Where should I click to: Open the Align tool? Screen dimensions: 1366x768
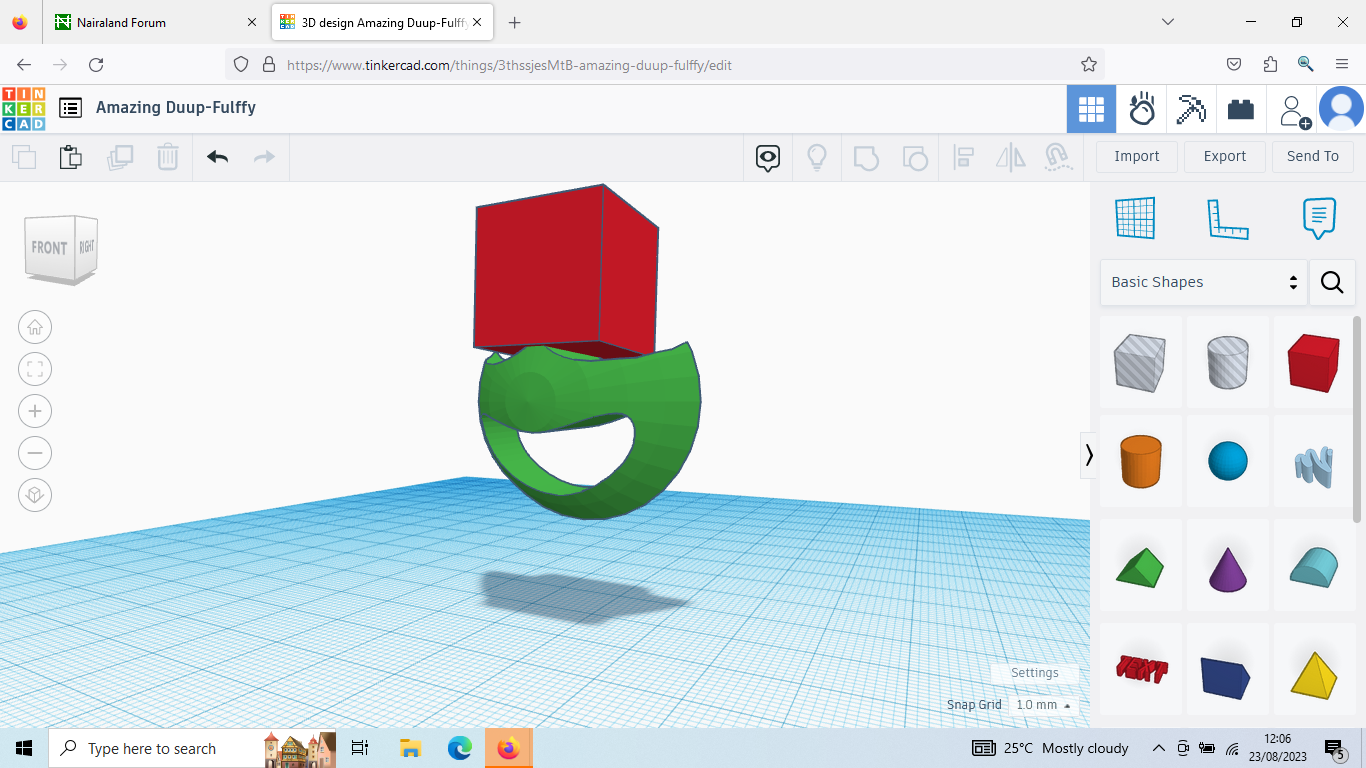[x=963, y=157]
